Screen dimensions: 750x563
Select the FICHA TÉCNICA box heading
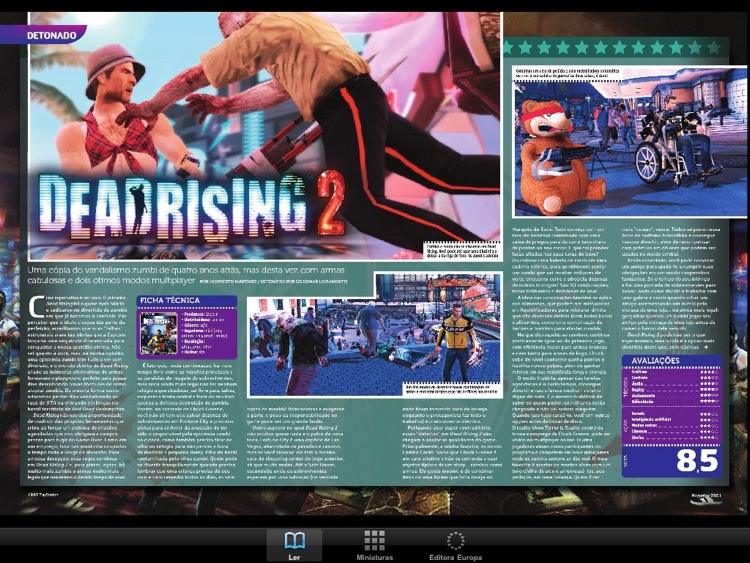(x=170, y=300)
